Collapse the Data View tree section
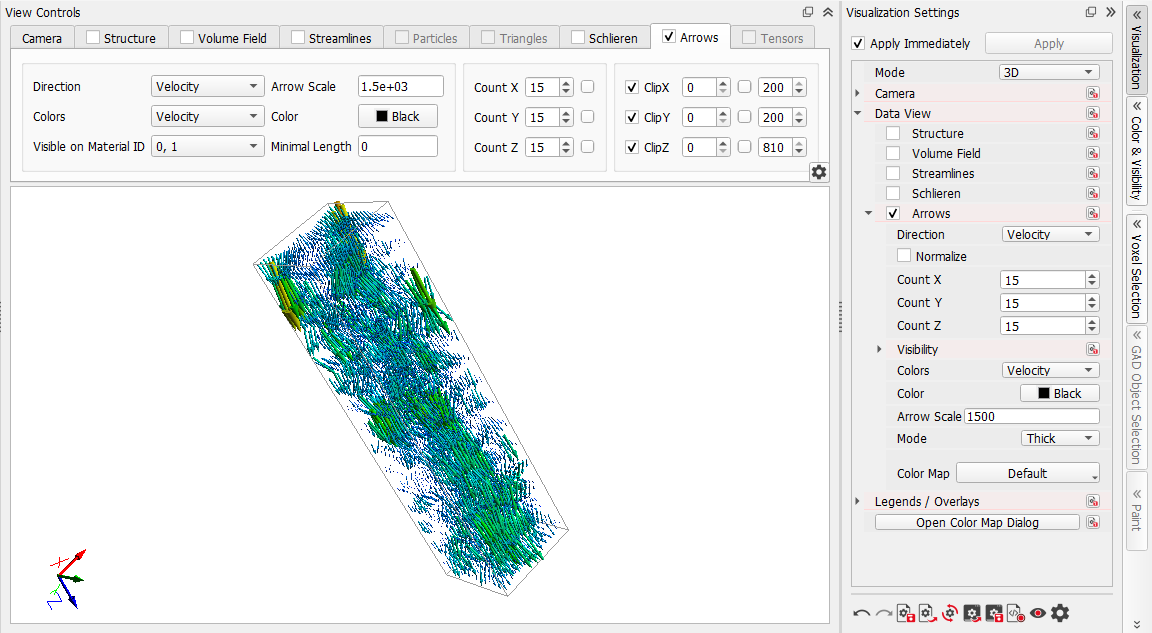This screenshot has height=633, width=1152. click(857, 113)
